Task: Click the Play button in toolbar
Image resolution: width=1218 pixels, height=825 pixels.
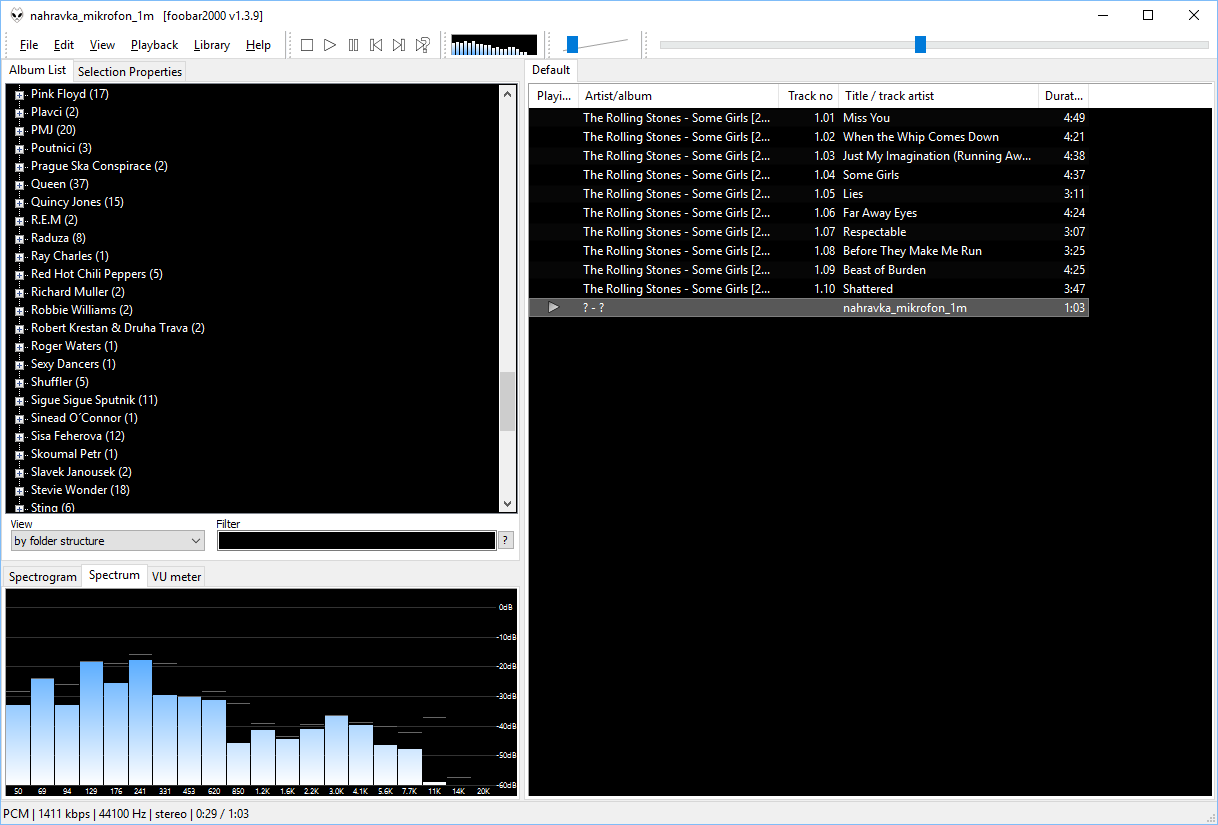Action: click(330, 45)
